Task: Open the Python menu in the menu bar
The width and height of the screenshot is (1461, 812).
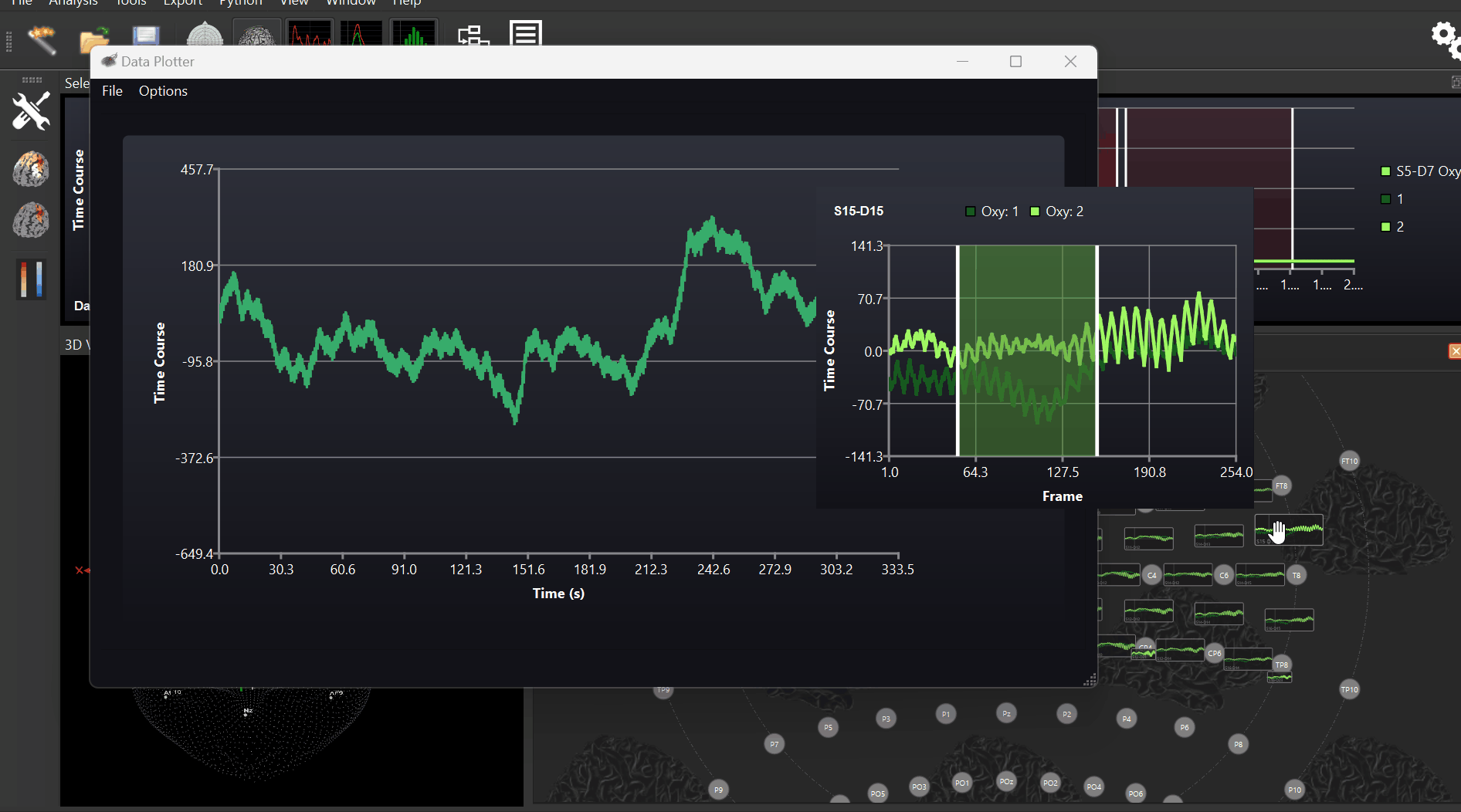Action: 240,4
